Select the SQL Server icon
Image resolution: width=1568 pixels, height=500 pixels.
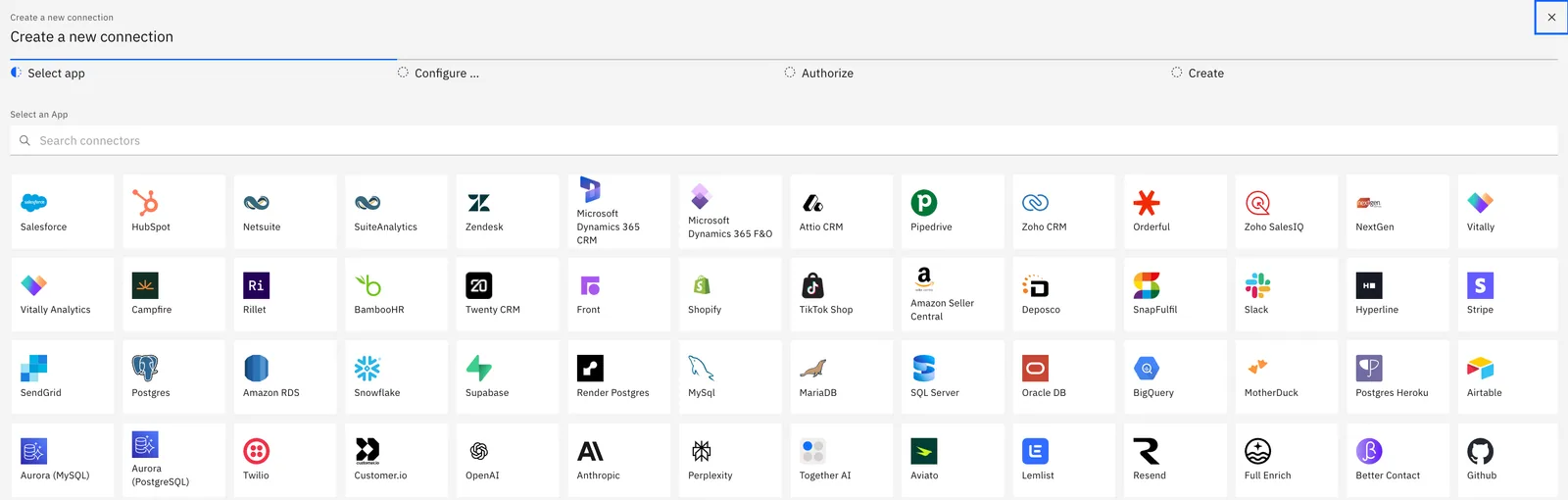tap(924, 369)
